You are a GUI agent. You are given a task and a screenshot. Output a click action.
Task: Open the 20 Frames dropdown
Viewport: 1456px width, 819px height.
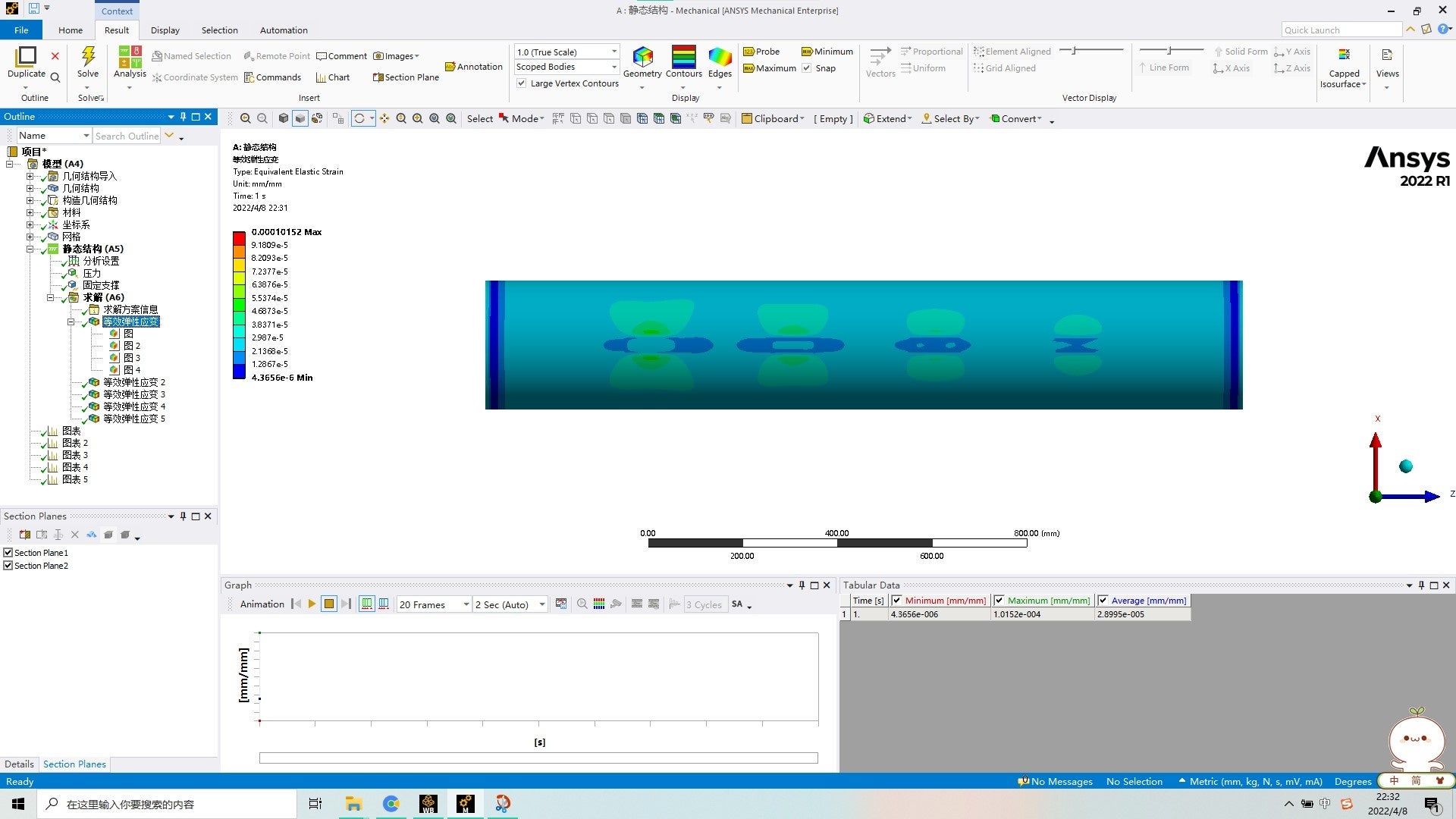466,604
